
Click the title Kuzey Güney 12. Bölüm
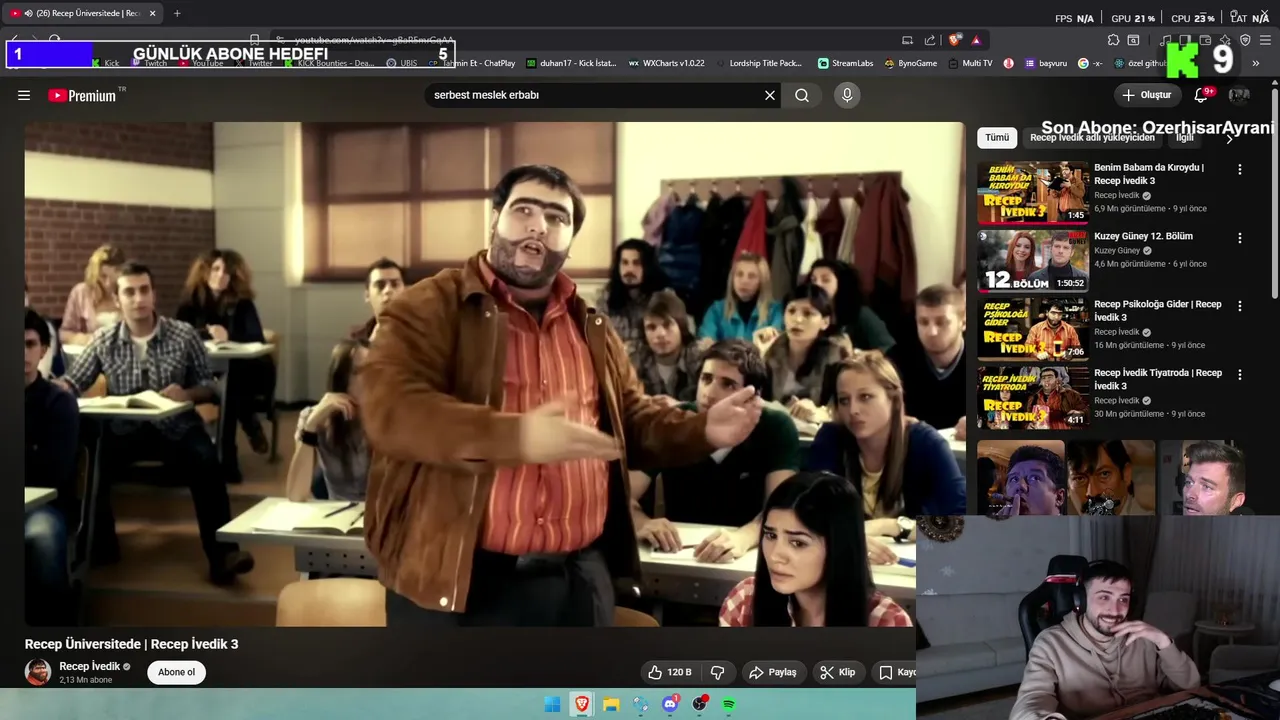[1143, 236]
